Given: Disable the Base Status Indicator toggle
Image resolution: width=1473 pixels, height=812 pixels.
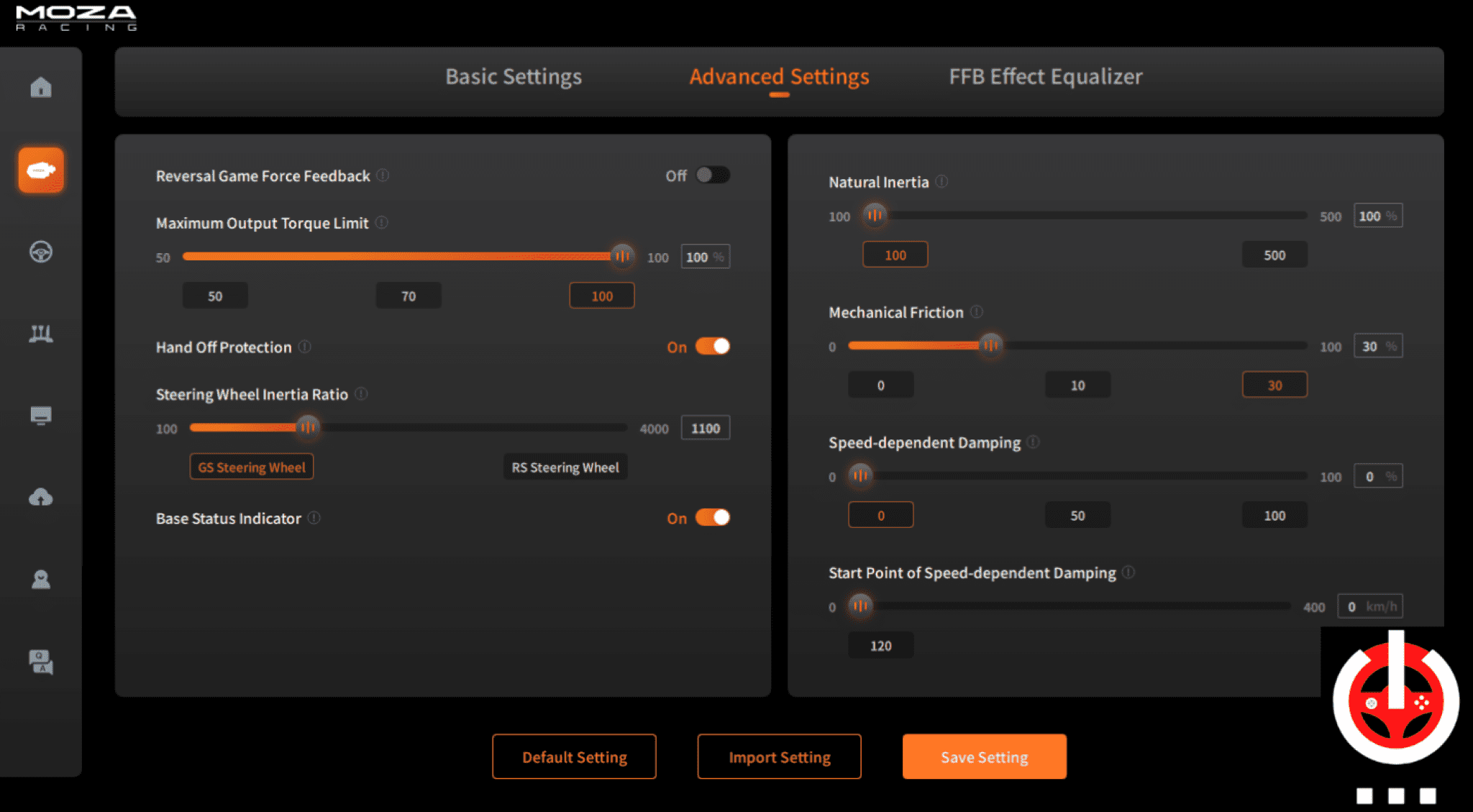Looking at the screenshot, I should pos(712,518).
